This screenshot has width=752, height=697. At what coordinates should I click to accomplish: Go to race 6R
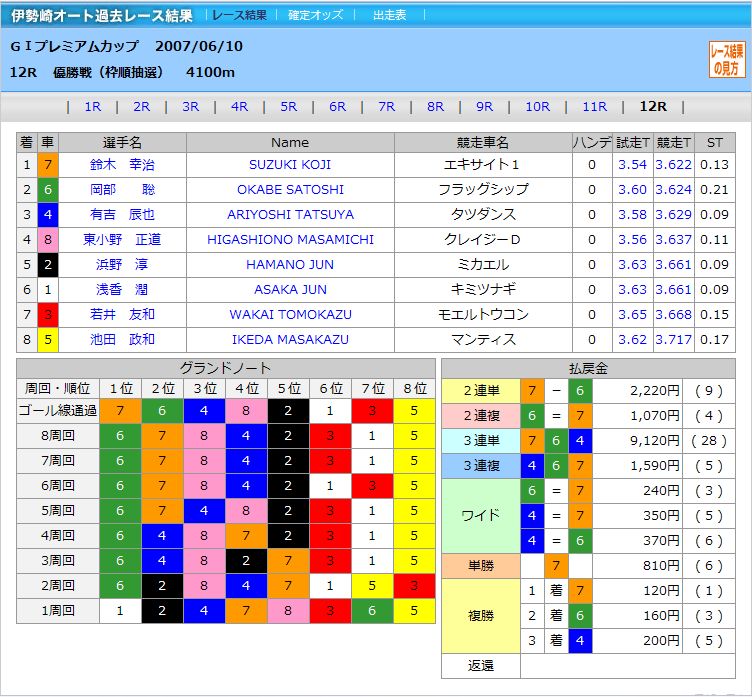tap(337, 106)
